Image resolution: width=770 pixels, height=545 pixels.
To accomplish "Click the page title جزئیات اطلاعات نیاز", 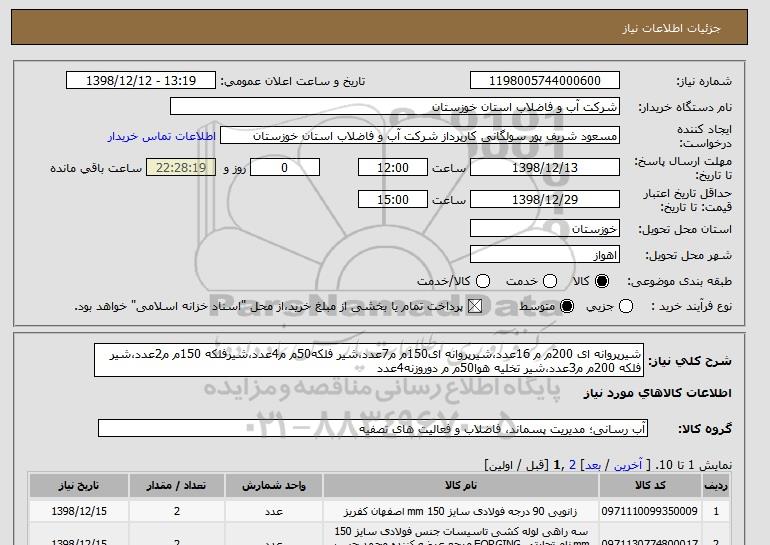I will pyautogui.click(x=671, y=28).
